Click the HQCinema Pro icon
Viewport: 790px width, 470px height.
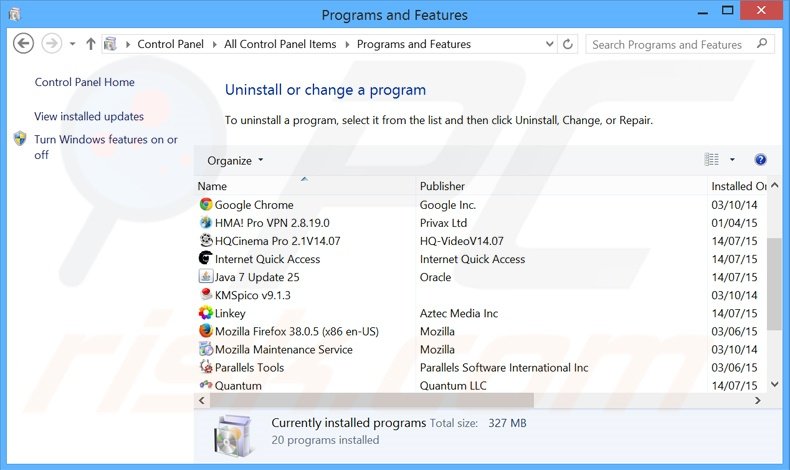pos(206,240)
